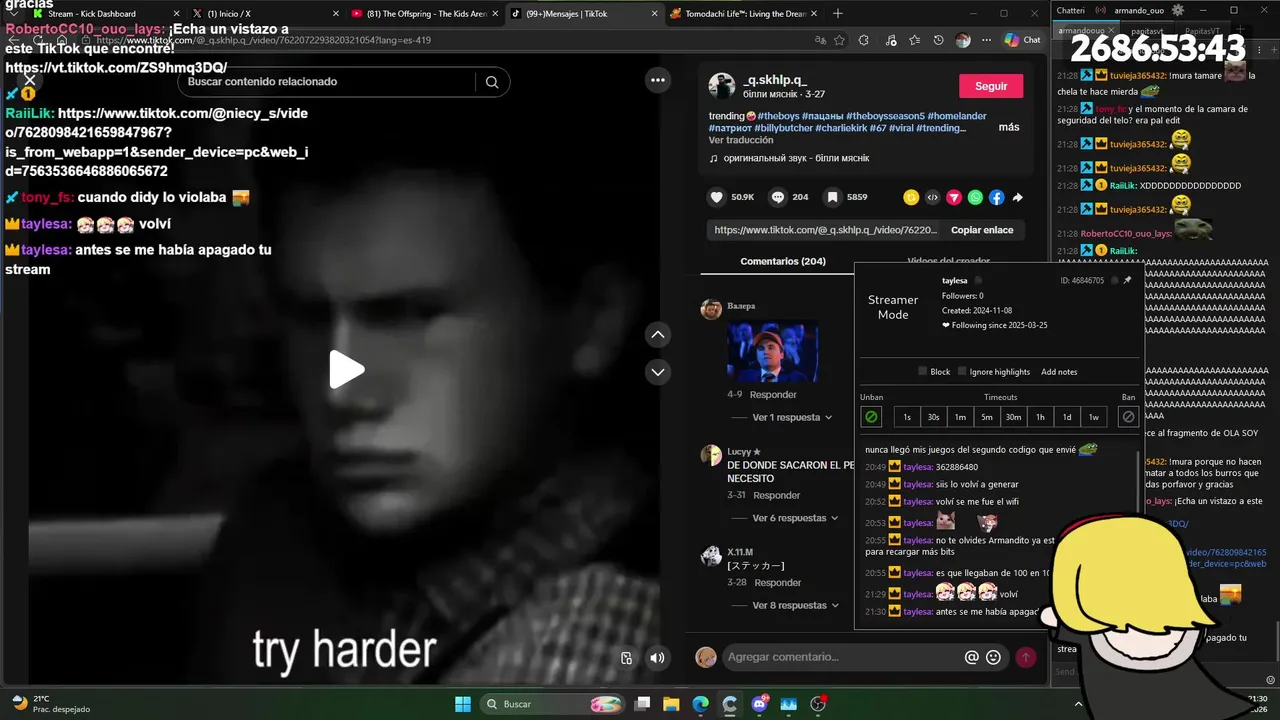This screenshot has width=1280, height=720.
Task: Toggle the Ignore highlights checkbox
Action: (962, 371)
